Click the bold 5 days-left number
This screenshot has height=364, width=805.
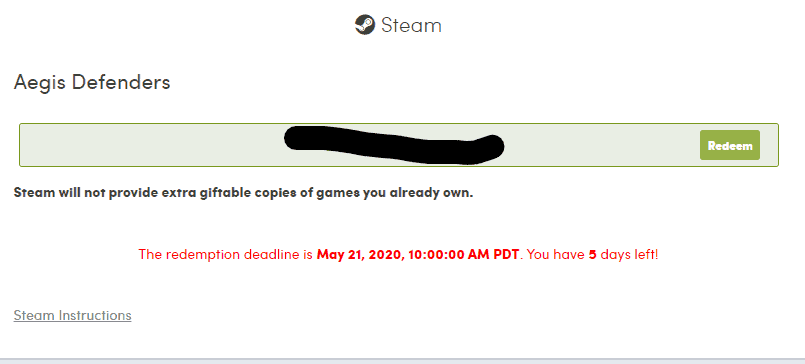(592, 255)
